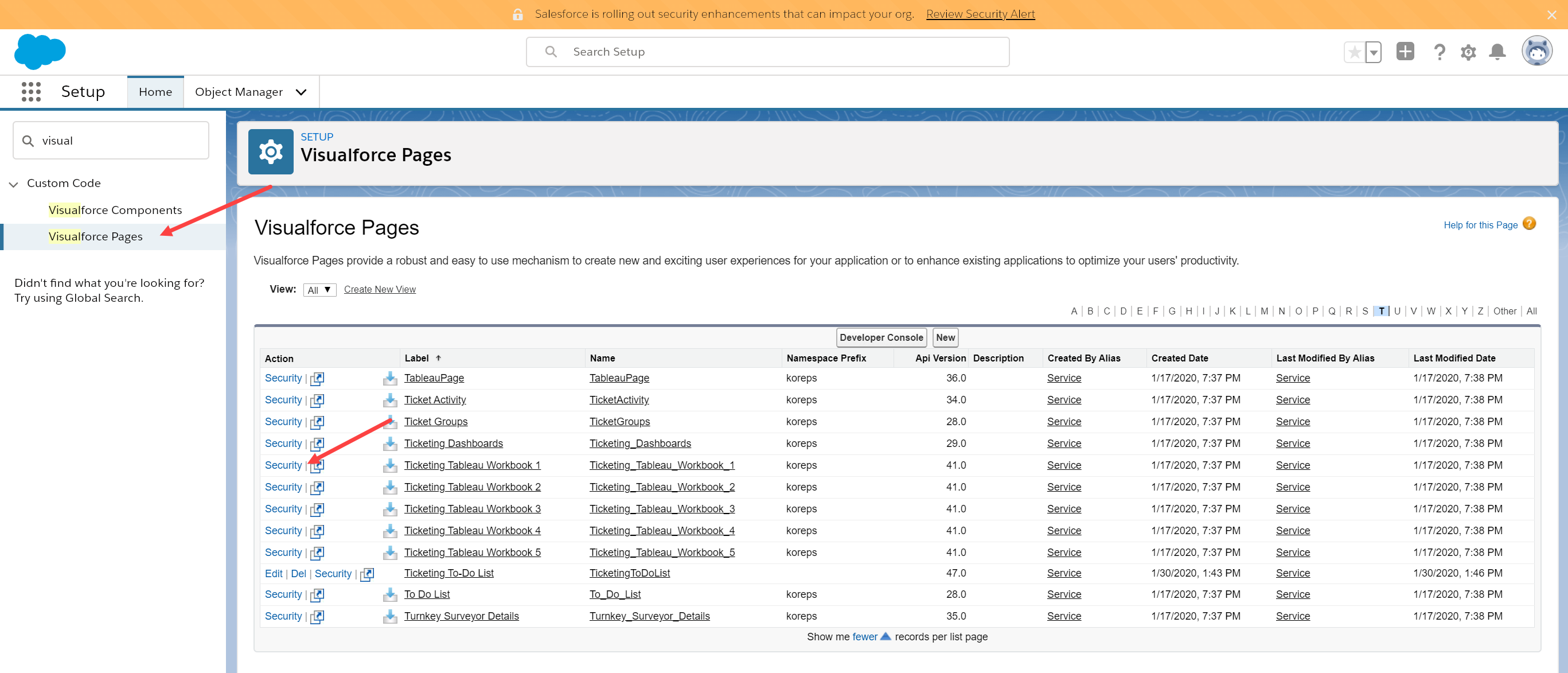Expand the Object Manager dropdown chevron

pyautogui.click(x=301, y=92)
